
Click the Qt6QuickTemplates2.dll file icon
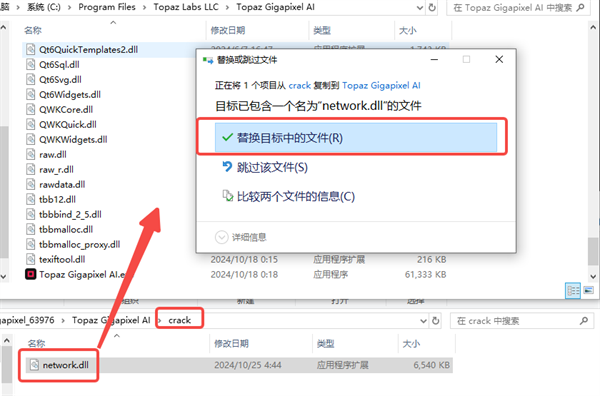click(x=31, y=49)
